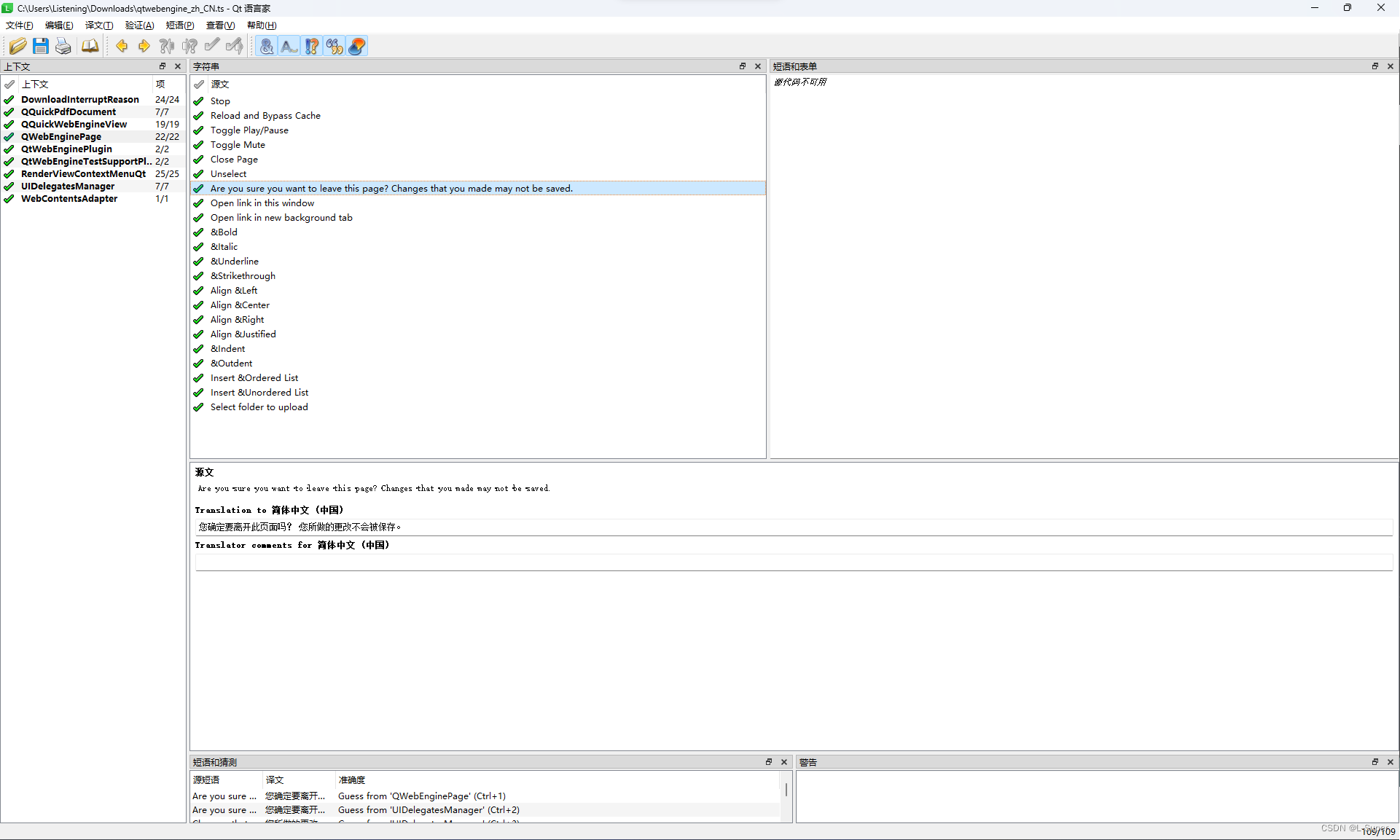This screenshot has height=840, width=1400.
Task: Toggle done checkmark for 'Close Page'
Action: coord(198,160)
